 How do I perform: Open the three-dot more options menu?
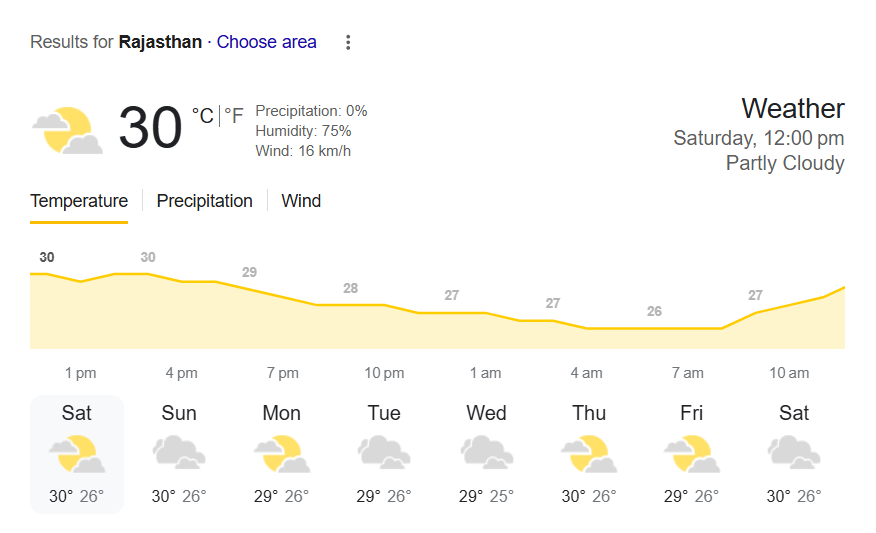(x=348, y=42)
